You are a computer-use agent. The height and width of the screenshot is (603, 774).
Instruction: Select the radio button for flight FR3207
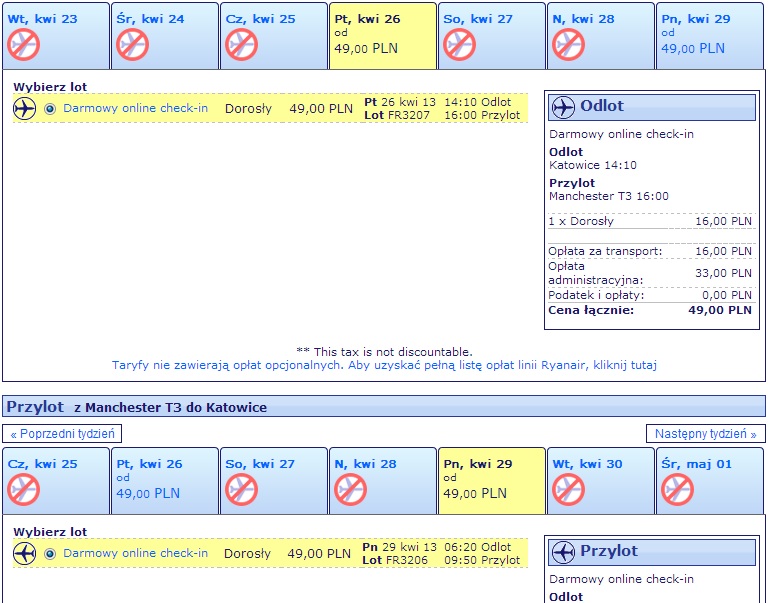click(x=50, y=109)
